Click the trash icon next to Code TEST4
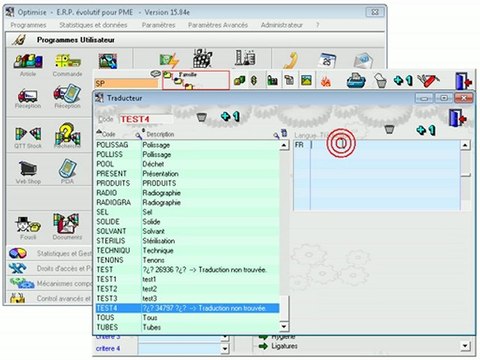The width and height of the screenshot is (480, 360). click(x=202, y=117)
